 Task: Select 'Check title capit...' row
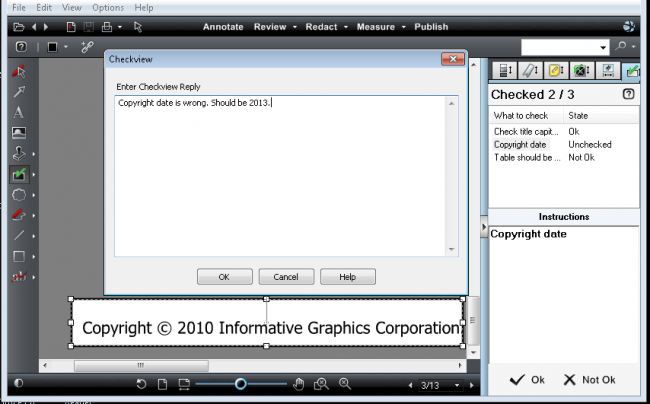coord(564,132)
